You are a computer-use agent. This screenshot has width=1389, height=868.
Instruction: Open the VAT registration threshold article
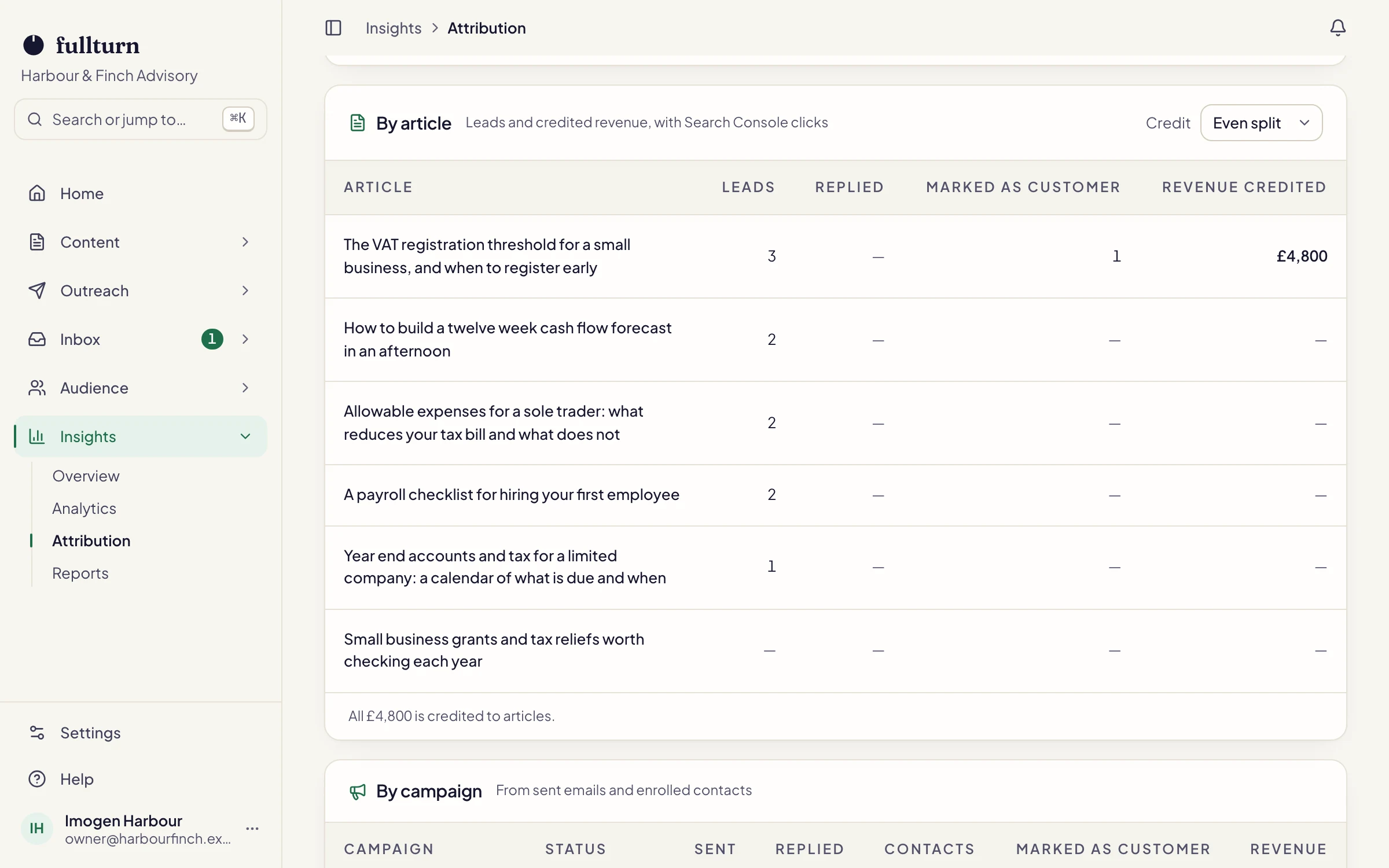click(487, 256)
